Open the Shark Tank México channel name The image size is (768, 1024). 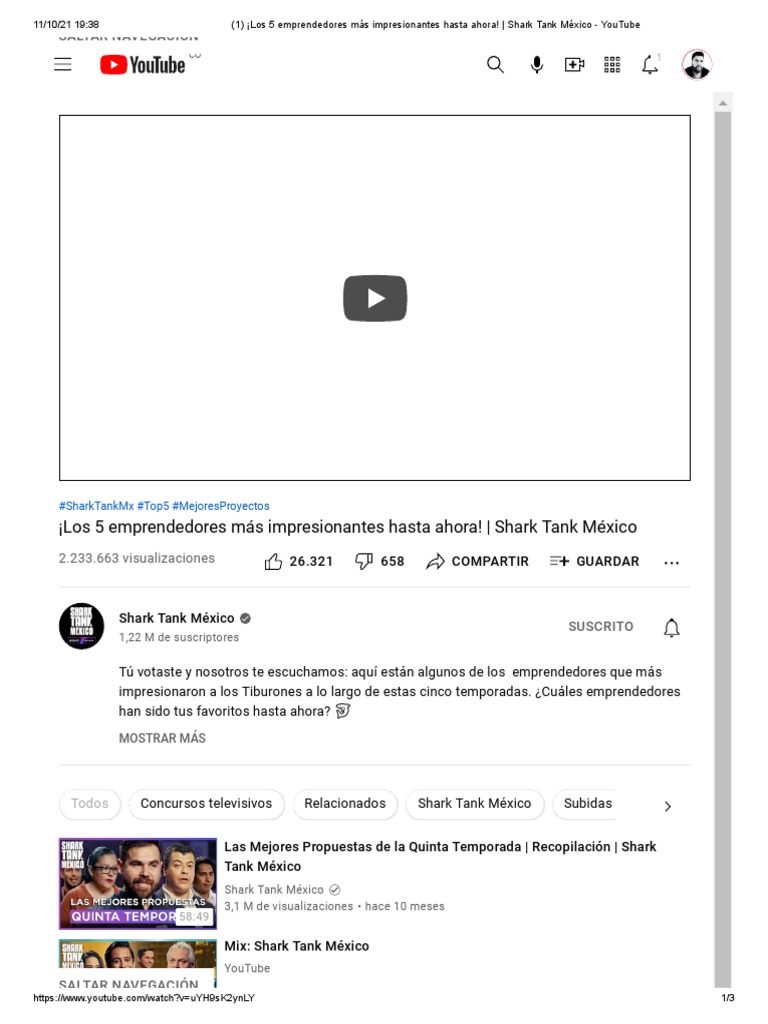pos(176,618)
